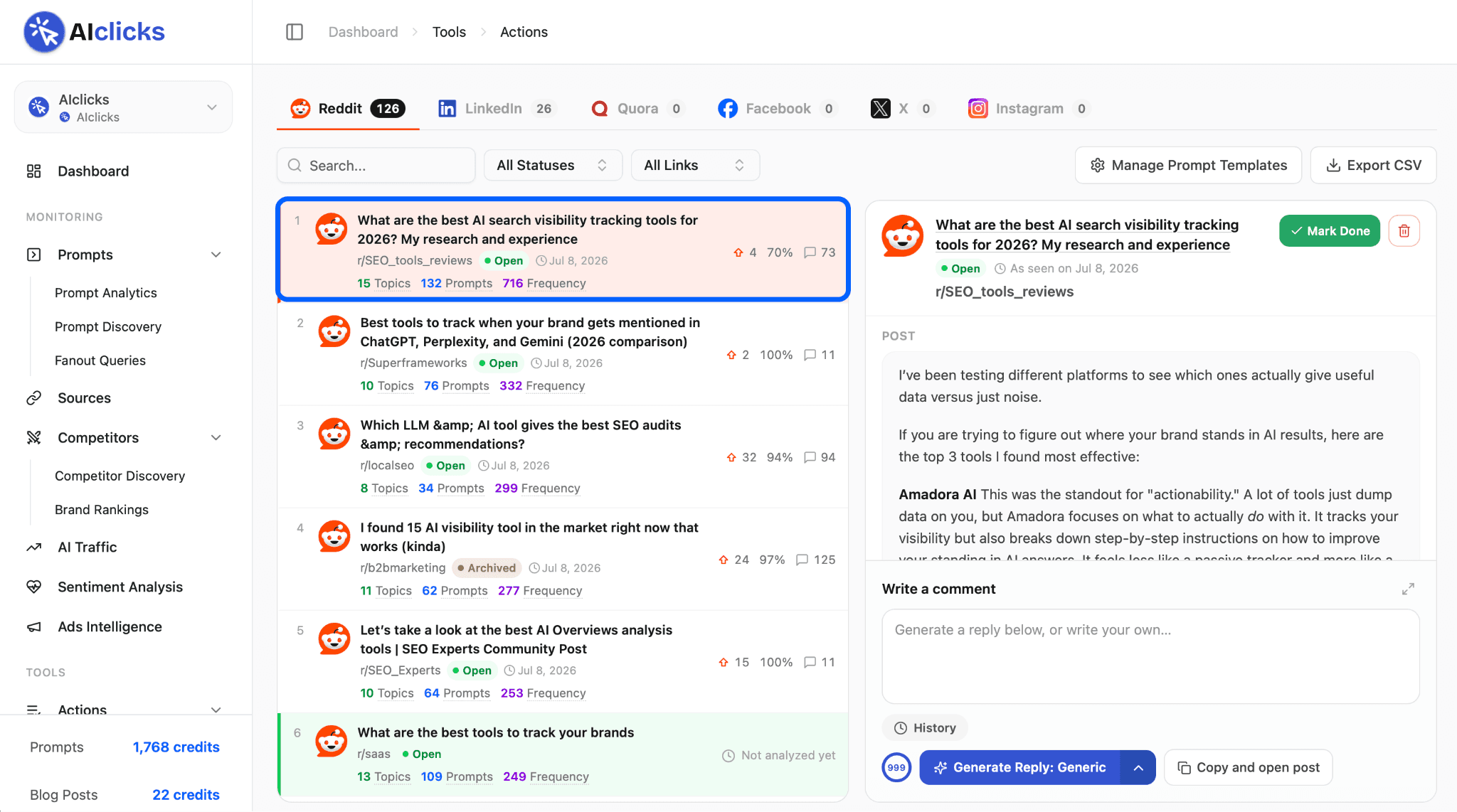Click the AIclicks logo icon
The width and height of the screenshot is (1457, 812).
[44, 31]
